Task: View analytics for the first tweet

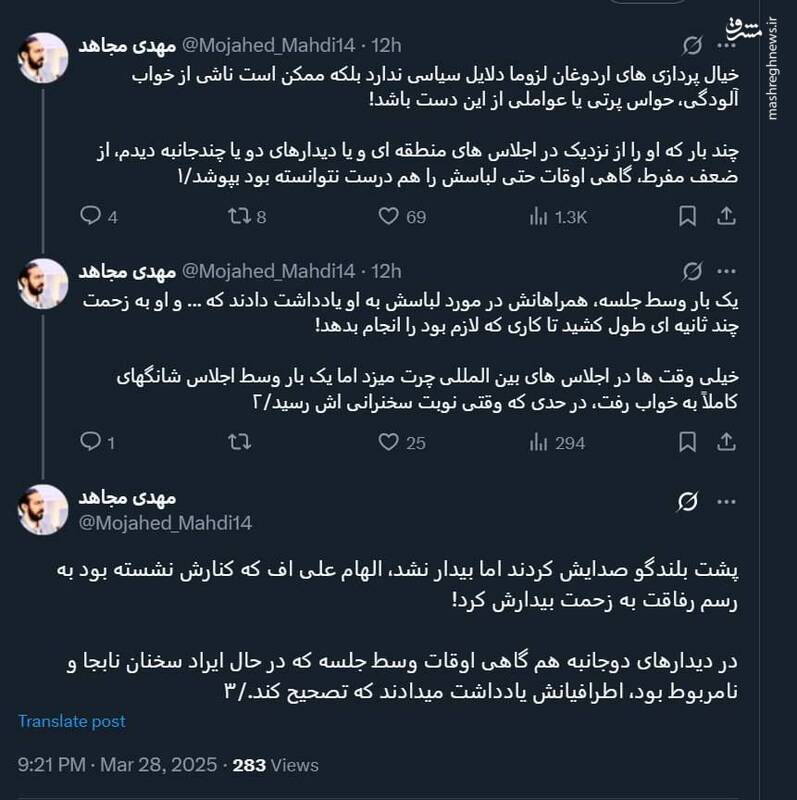Action: coord(540,214)
